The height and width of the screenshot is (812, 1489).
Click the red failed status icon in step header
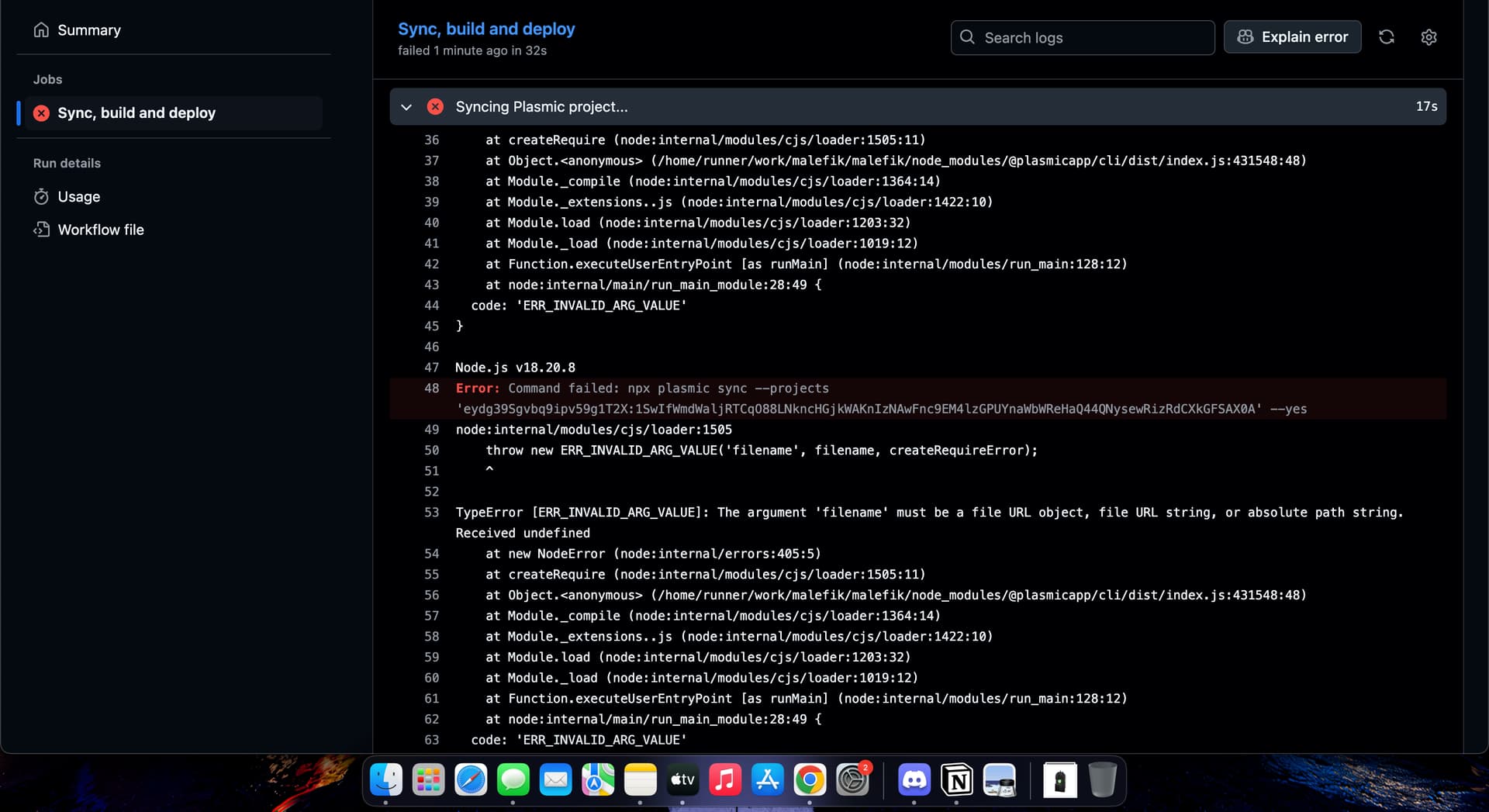[435, 107]
